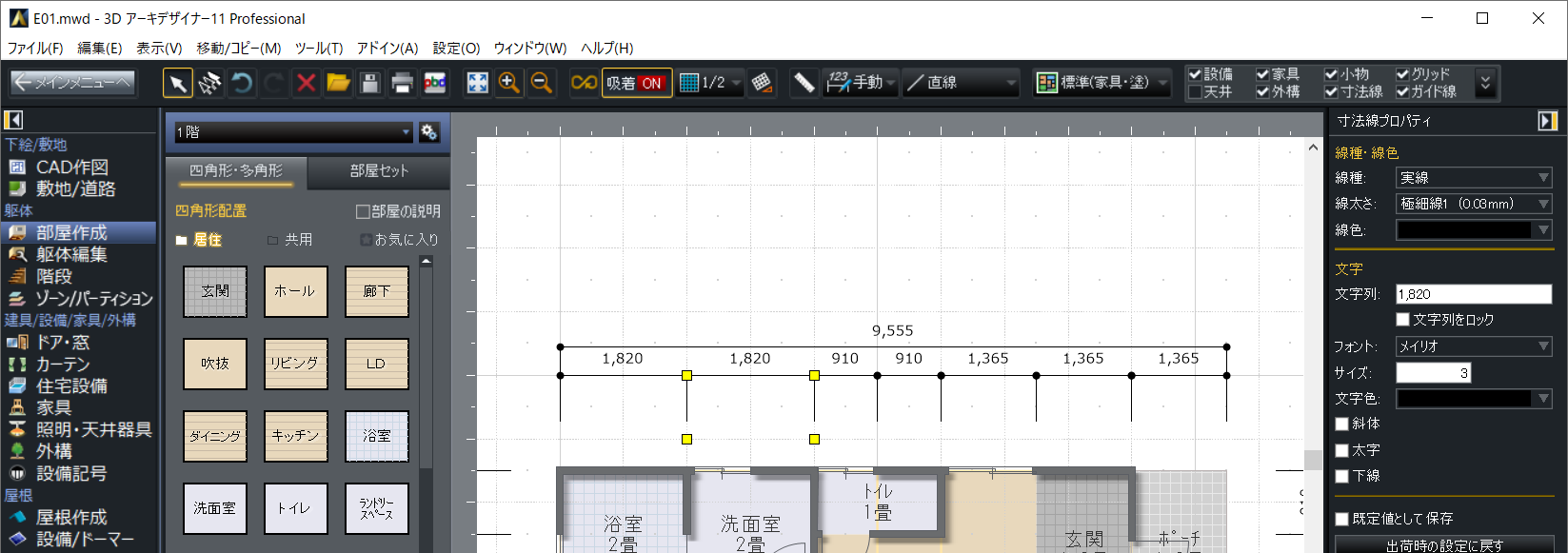Open the フォント dropdown showing メイリオ
Viewport: 1568px width, 553px height.
(1473, 346)
